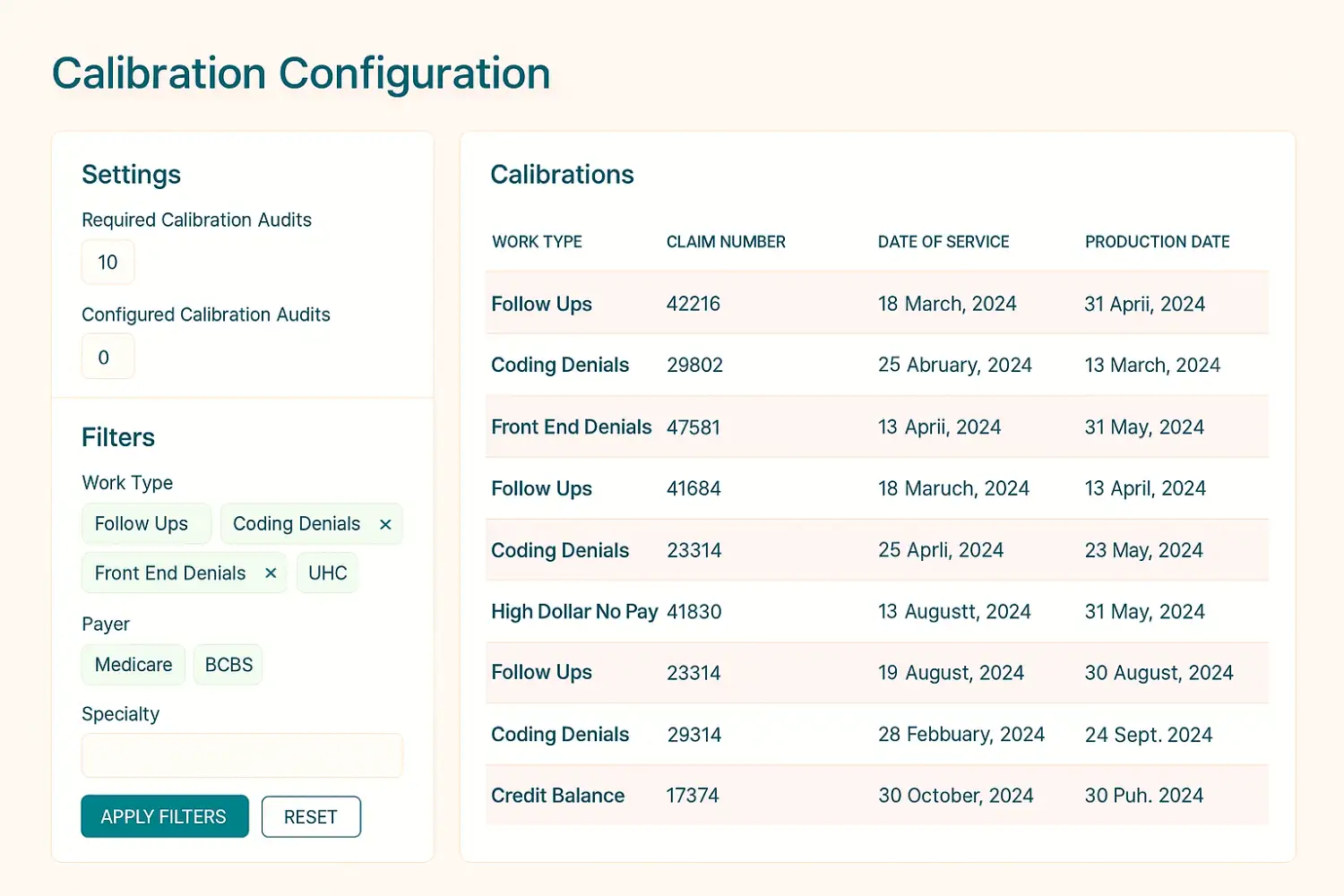Apply the selected filters
The height and width of the screenshot is (896, 1344).
(165, 816)
